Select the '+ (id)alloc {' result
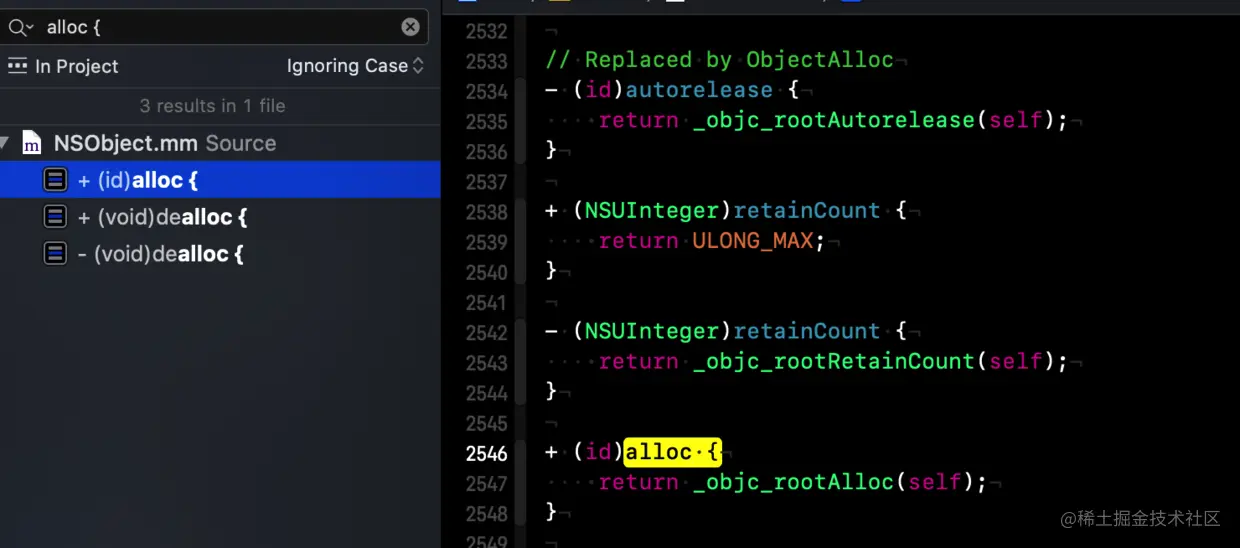Viewport: 1240px width, 548px height. pyautogui.click(x=220, y=180)
